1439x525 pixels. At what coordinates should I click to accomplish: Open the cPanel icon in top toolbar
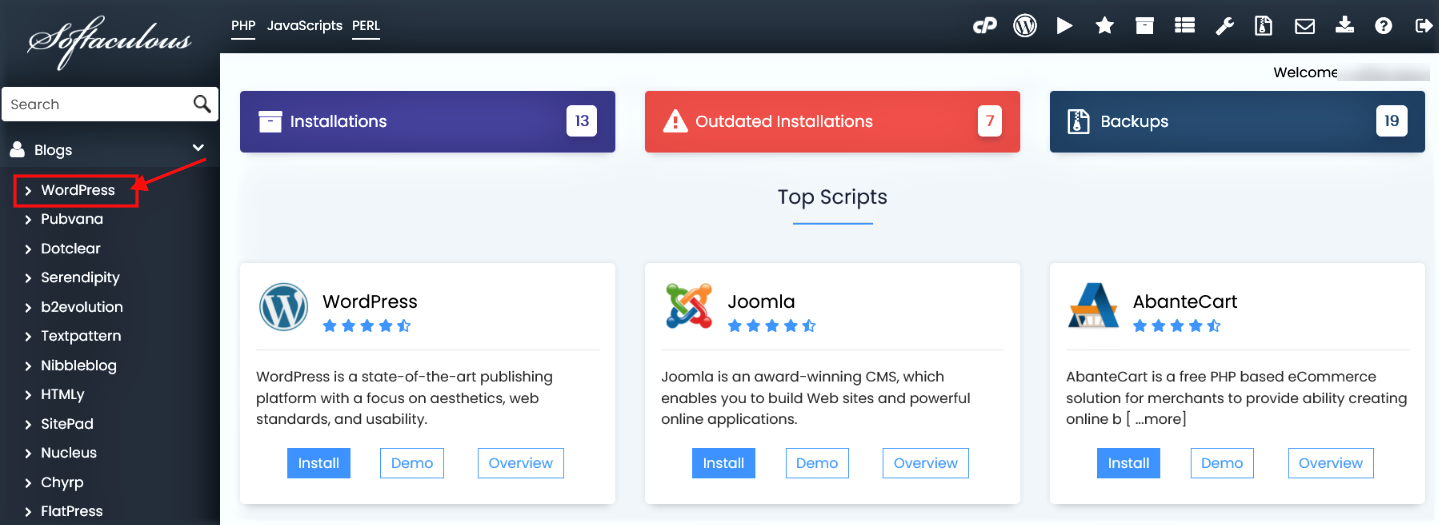pos(985,26)
